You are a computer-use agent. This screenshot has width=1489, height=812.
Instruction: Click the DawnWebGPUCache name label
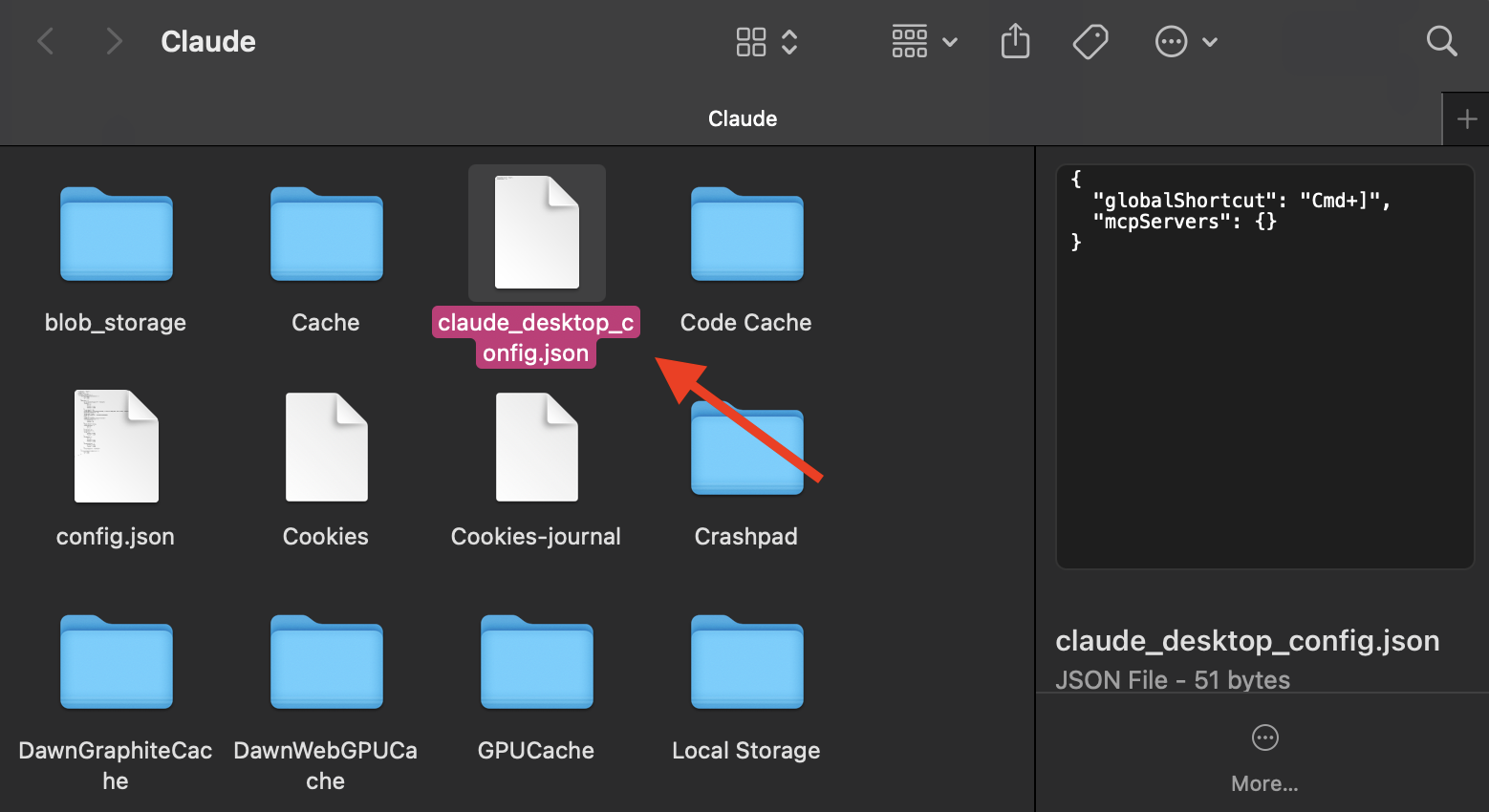click(326, 765)
